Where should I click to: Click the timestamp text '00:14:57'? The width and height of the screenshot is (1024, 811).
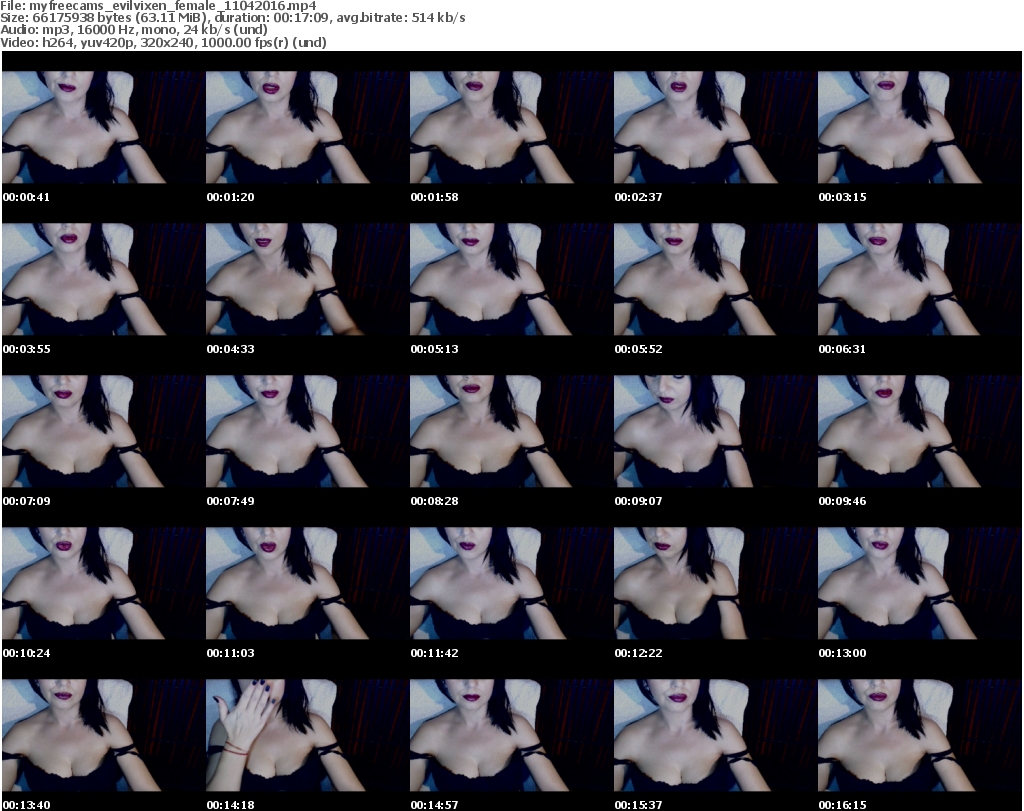coord(434,805)
